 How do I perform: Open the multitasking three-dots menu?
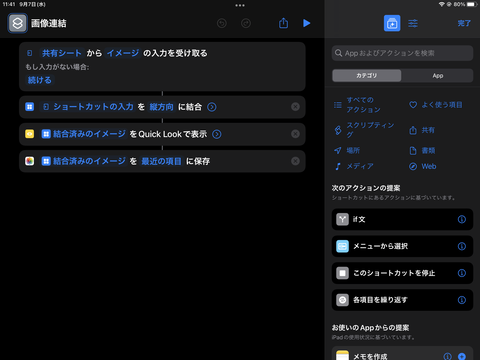[x=240, y=5]
